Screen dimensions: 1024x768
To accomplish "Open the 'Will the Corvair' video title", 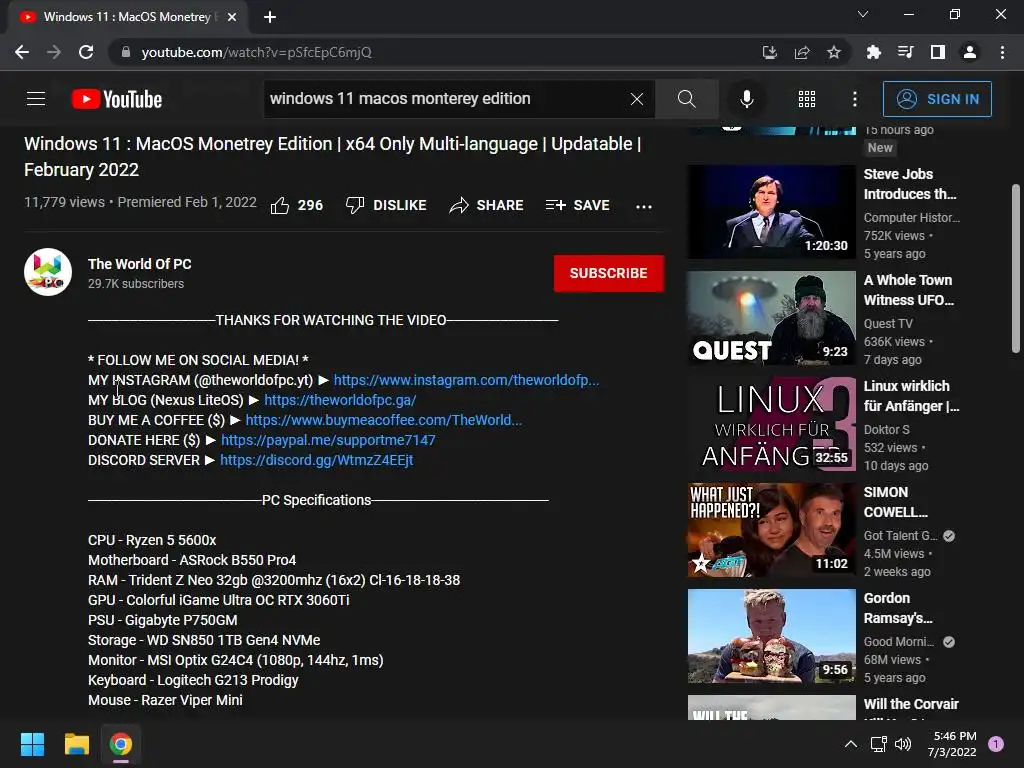I will coord(911,704).
